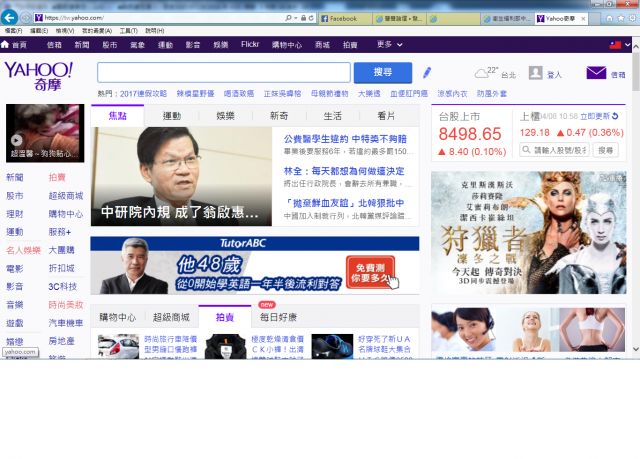Open the 編輯(E) menu
The width and height of the screenshot is (640, 459).
click(39, 31)
